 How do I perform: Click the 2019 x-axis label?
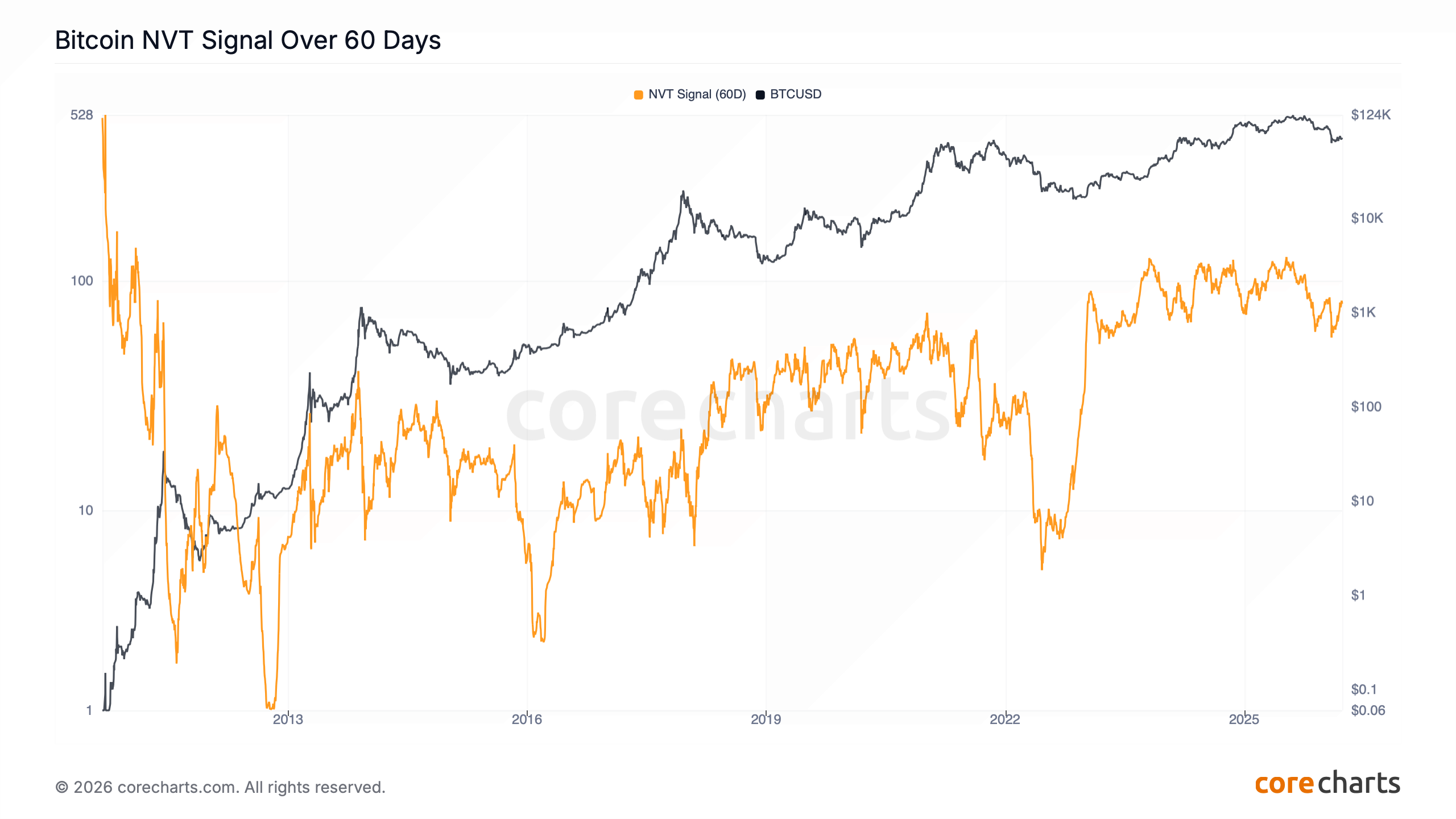click(x=766, y=719)
